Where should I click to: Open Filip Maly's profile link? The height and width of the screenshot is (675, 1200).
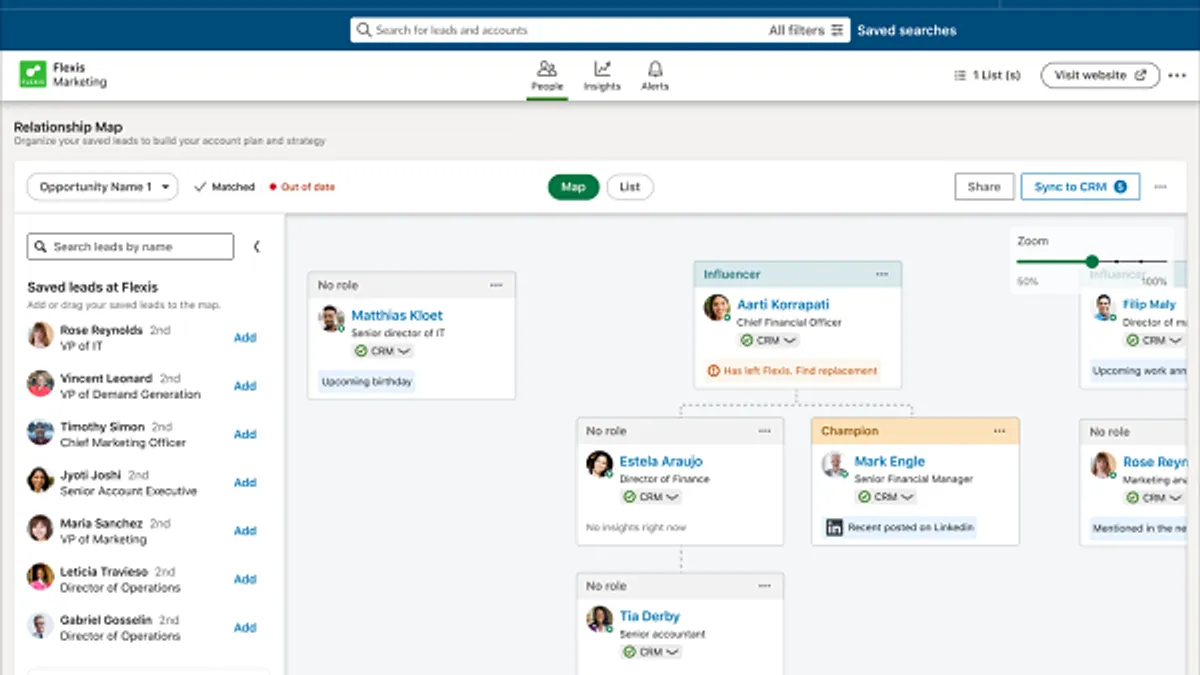coord(1149,304)
